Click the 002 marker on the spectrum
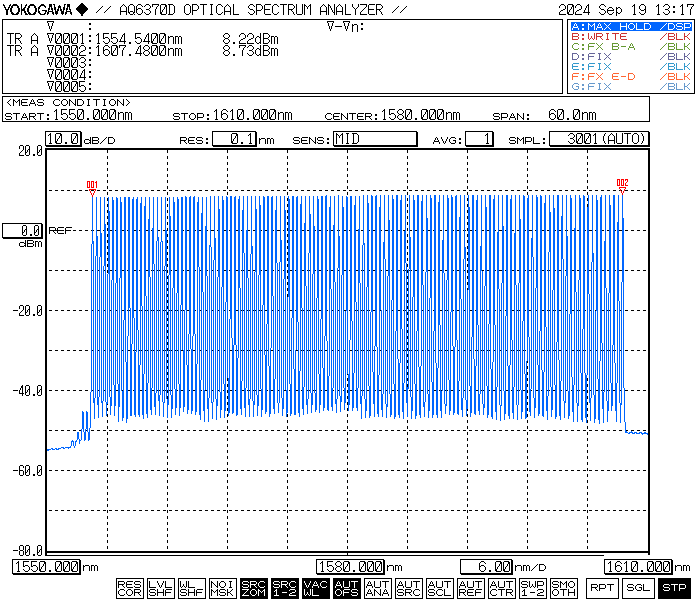The image size is (700, 600). tap(622, 187)
